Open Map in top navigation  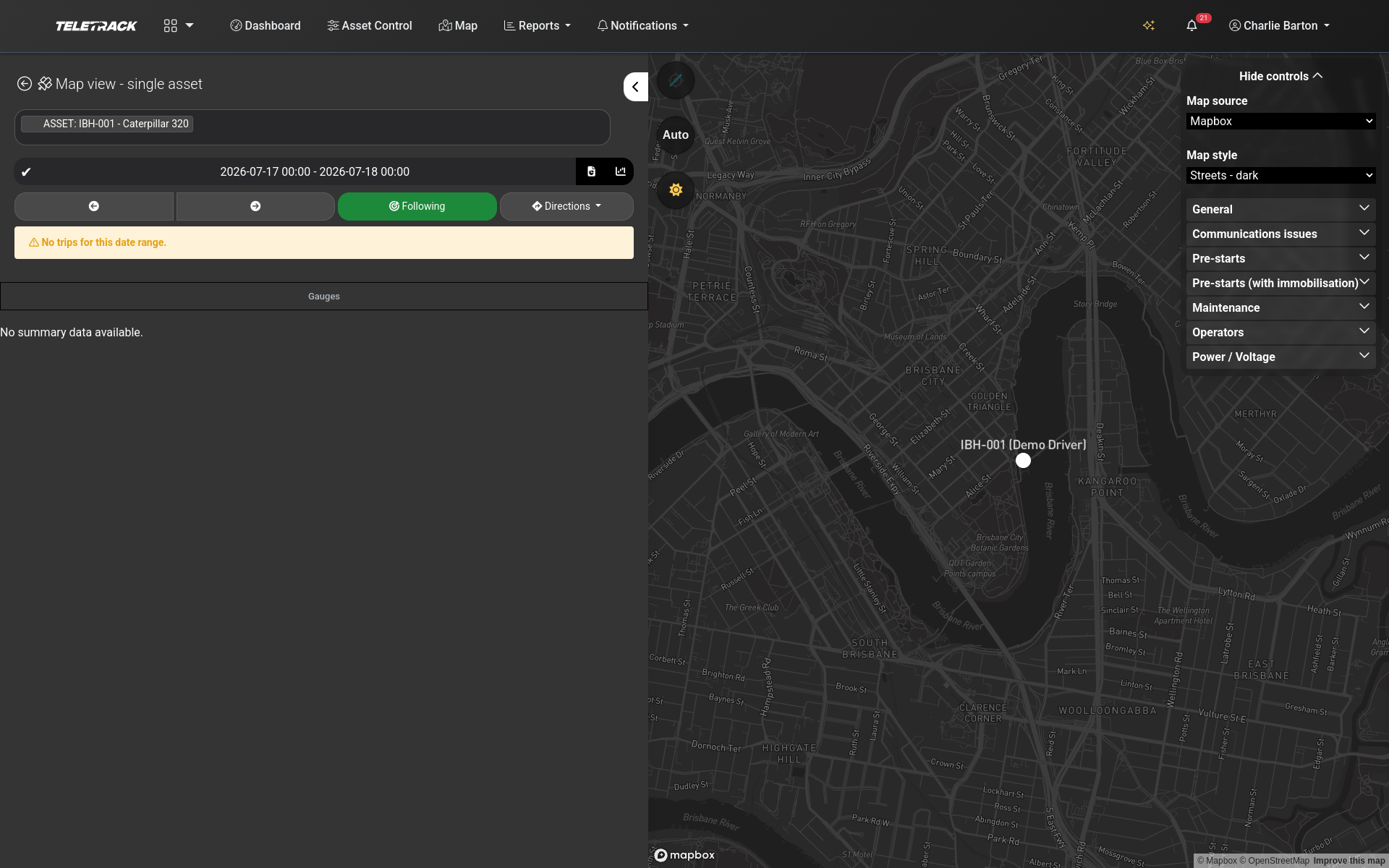[458, 26]
